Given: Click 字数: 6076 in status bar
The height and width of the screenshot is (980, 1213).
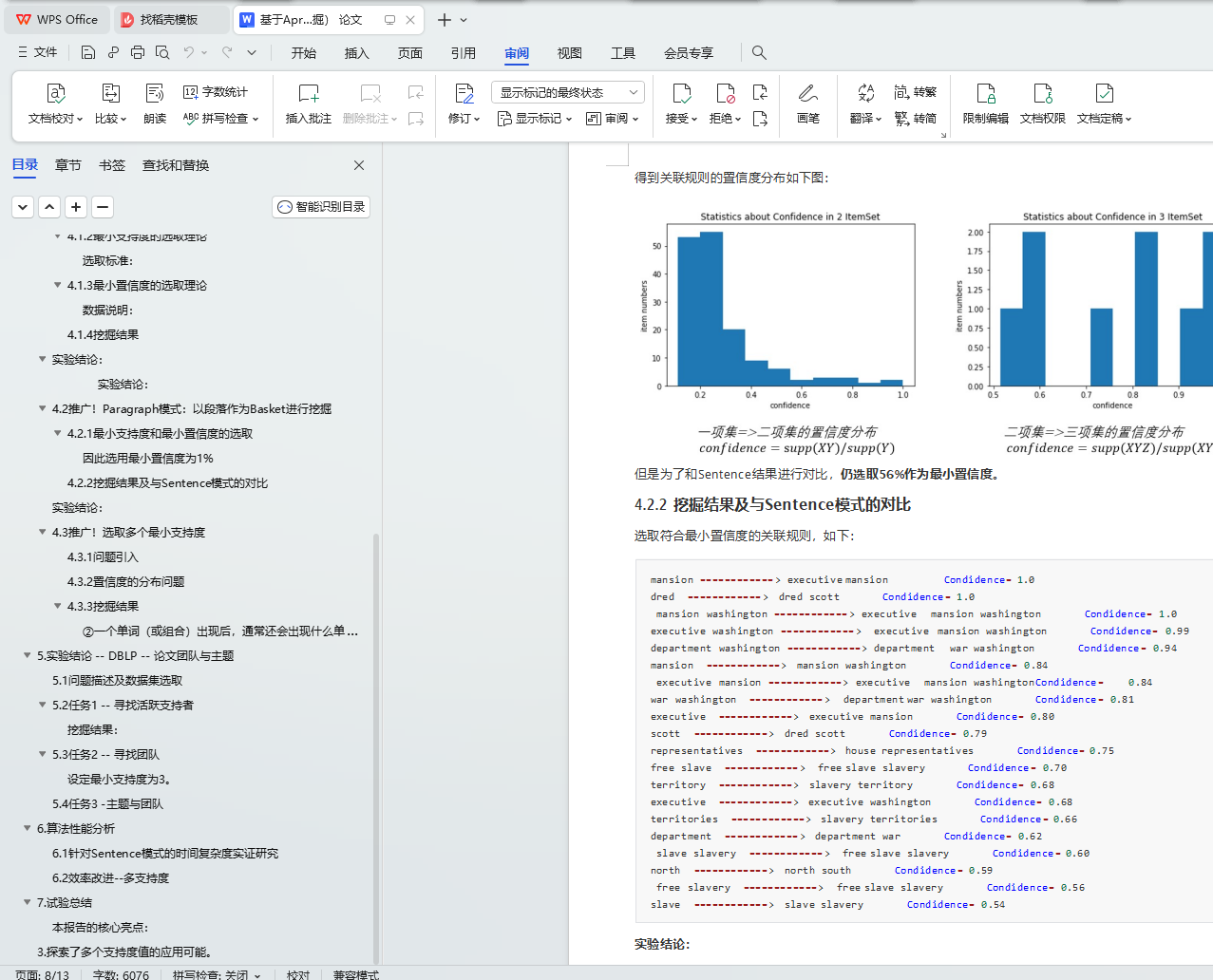Looking at the screenshot, I should (x=121, y=974).
